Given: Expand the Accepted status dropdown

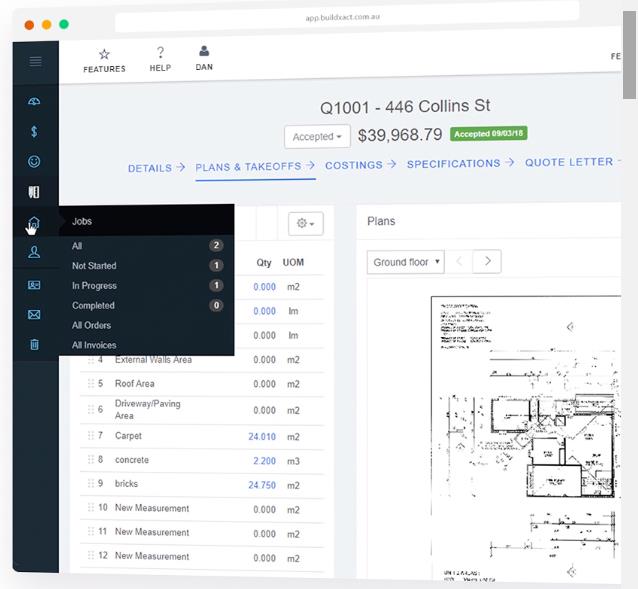Looking at the screenshot, I should tap(317, 137).
